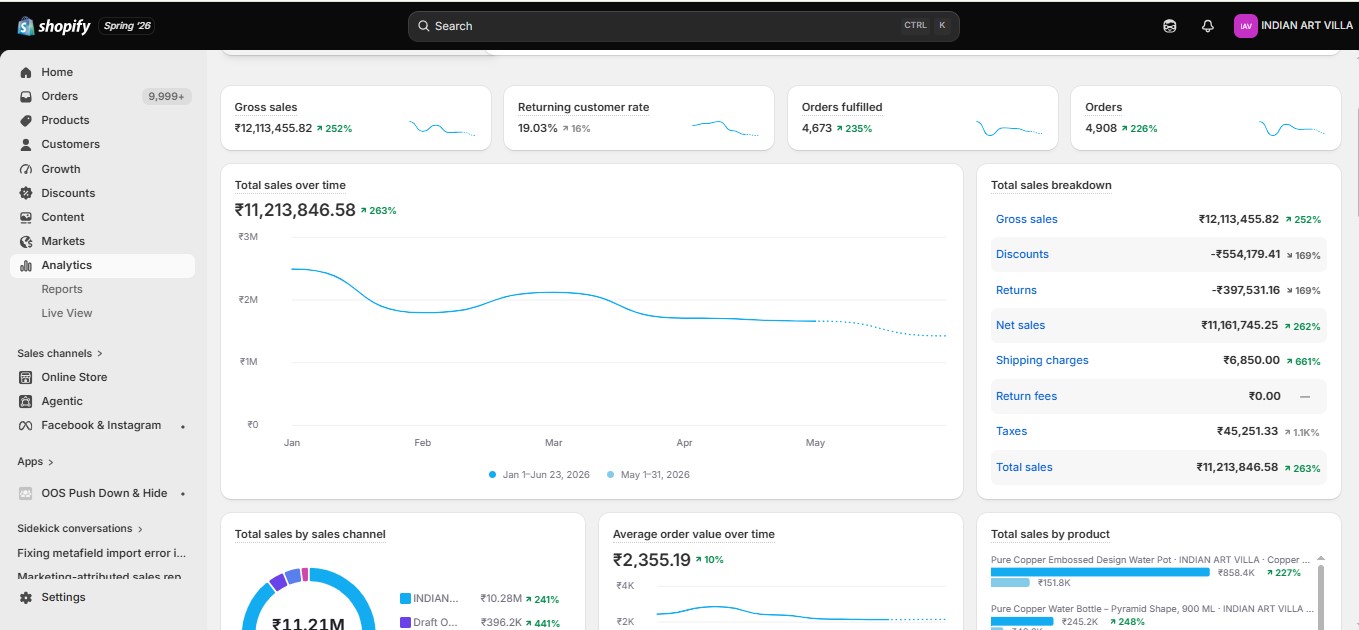1359x630 pixels.
Task: Click the Copper Embossed Water Pot sales bar
Action: click(x=1100, y=573)
